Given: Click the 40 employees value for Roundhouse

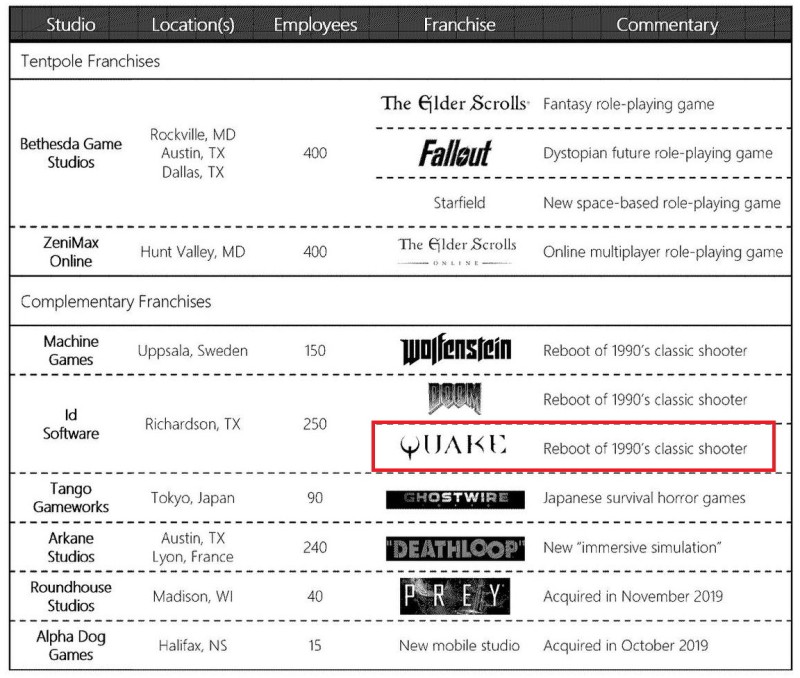Looking at the screenshot, I should pos(315,596).
